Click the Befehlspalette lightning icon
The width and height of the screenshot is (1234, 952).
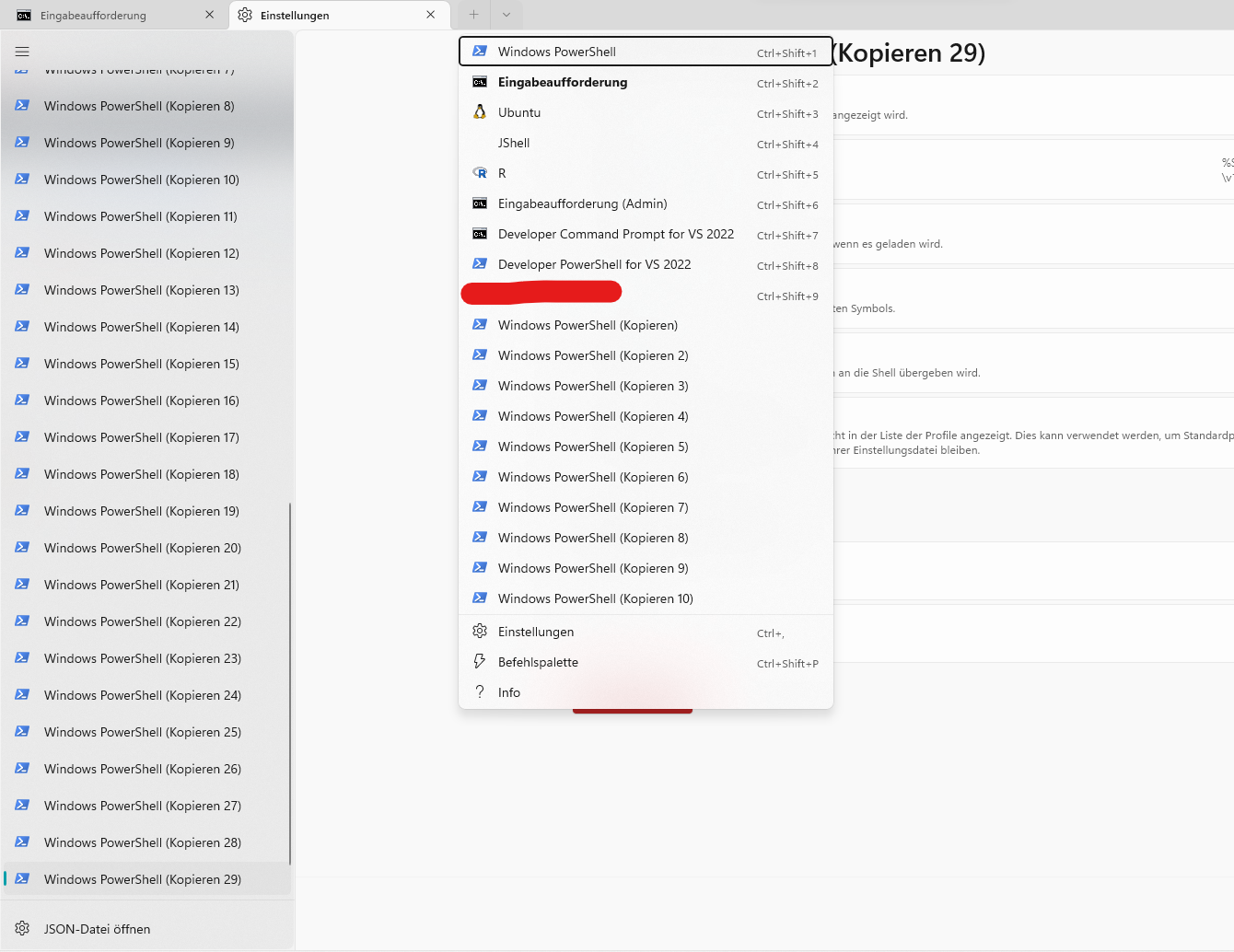[480, 661]
